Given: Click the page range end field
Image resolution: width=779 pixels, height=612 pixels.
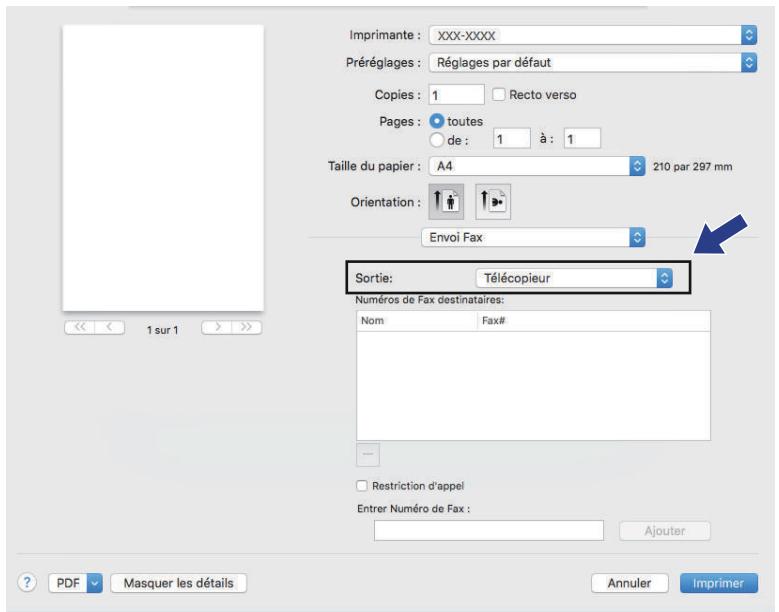Looking at the screenshot, I should pyautogui.click(x=582, y=139).
